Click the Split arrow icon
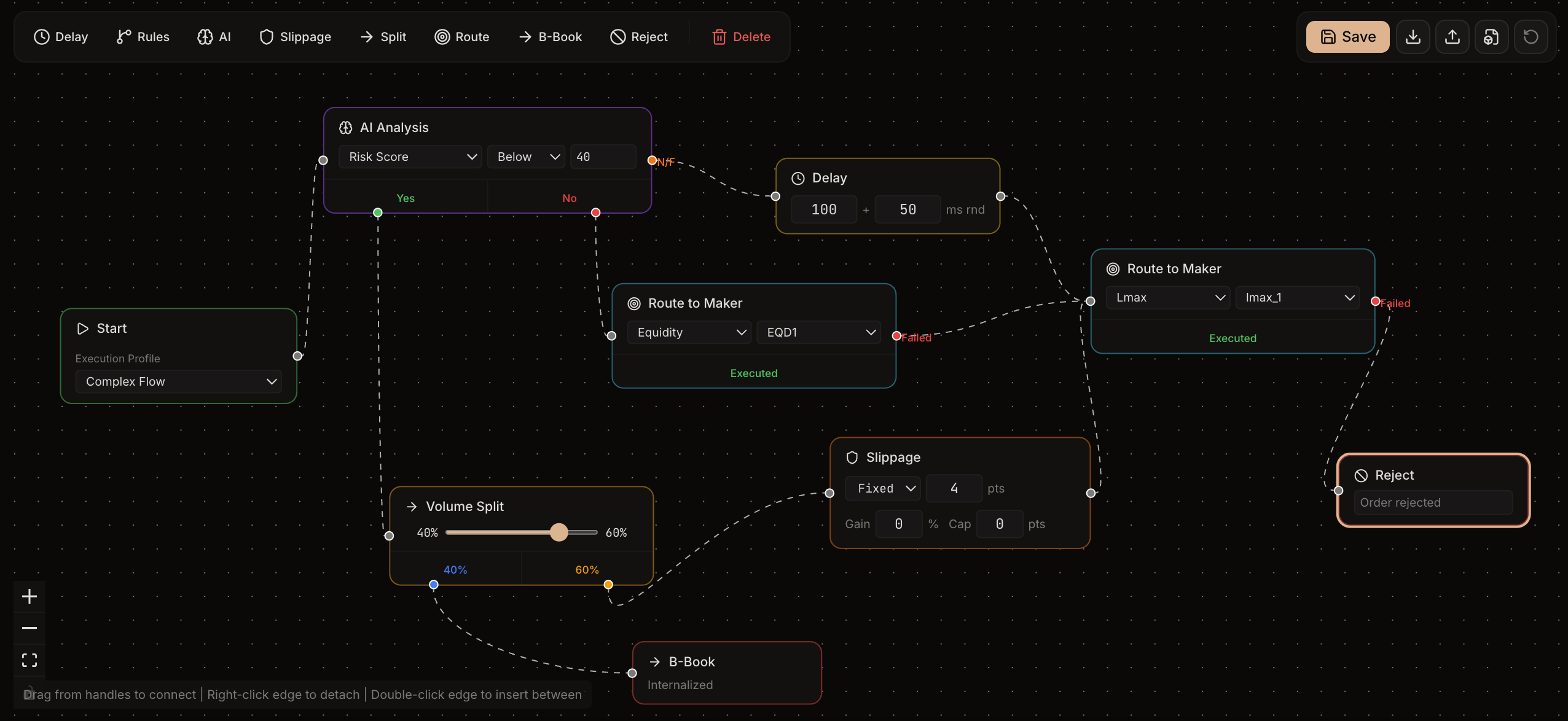Screen dimensions: 1568x721 [x=367, y=37]
